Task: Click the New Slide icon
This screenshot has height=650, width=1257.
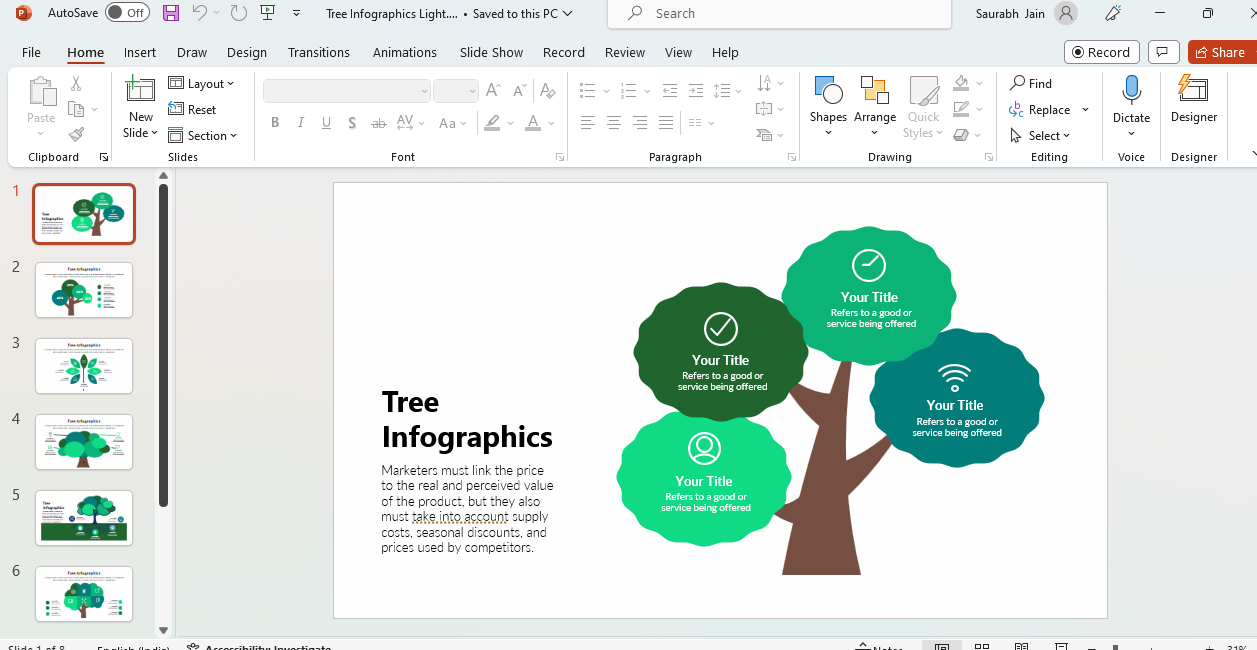Action: (140, 90)
